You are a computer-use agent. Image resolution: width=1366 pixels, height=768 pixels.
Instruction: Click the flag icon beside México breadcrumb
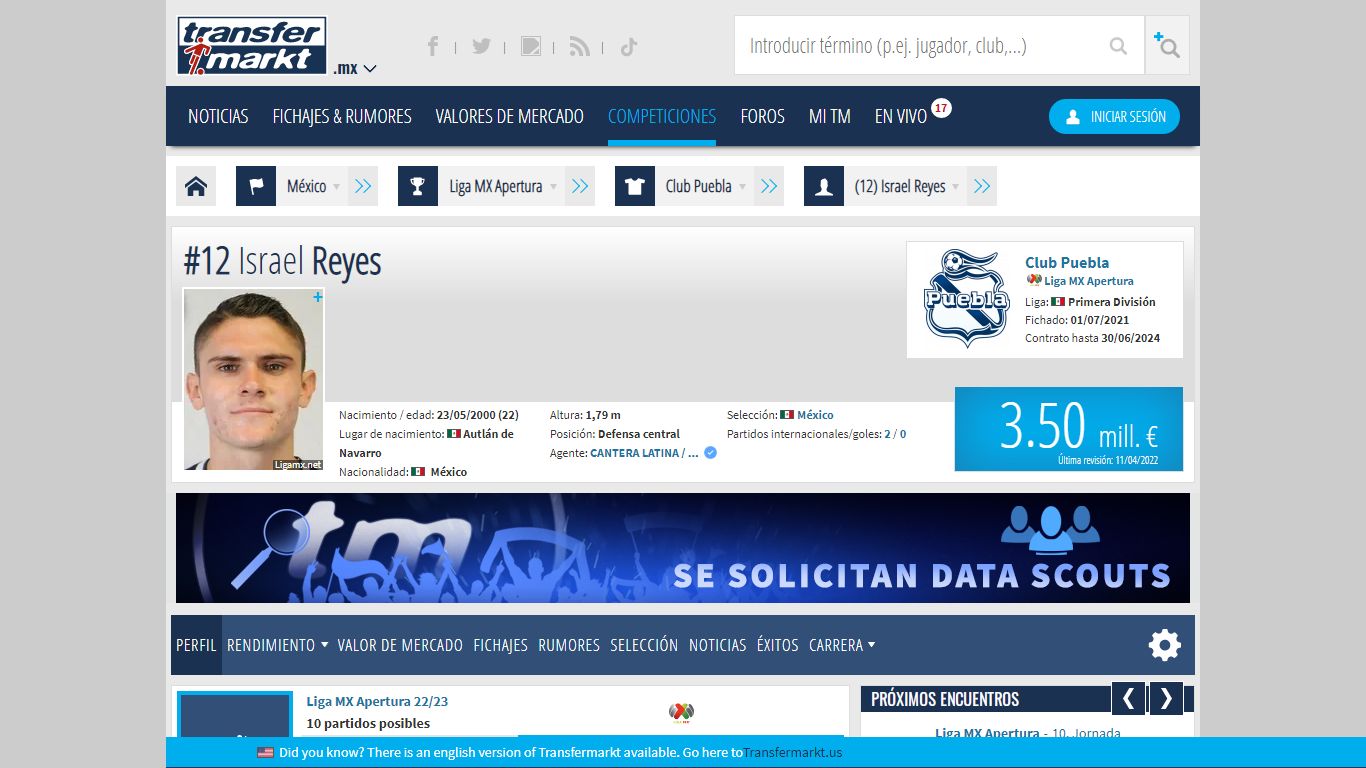(256, 186)
